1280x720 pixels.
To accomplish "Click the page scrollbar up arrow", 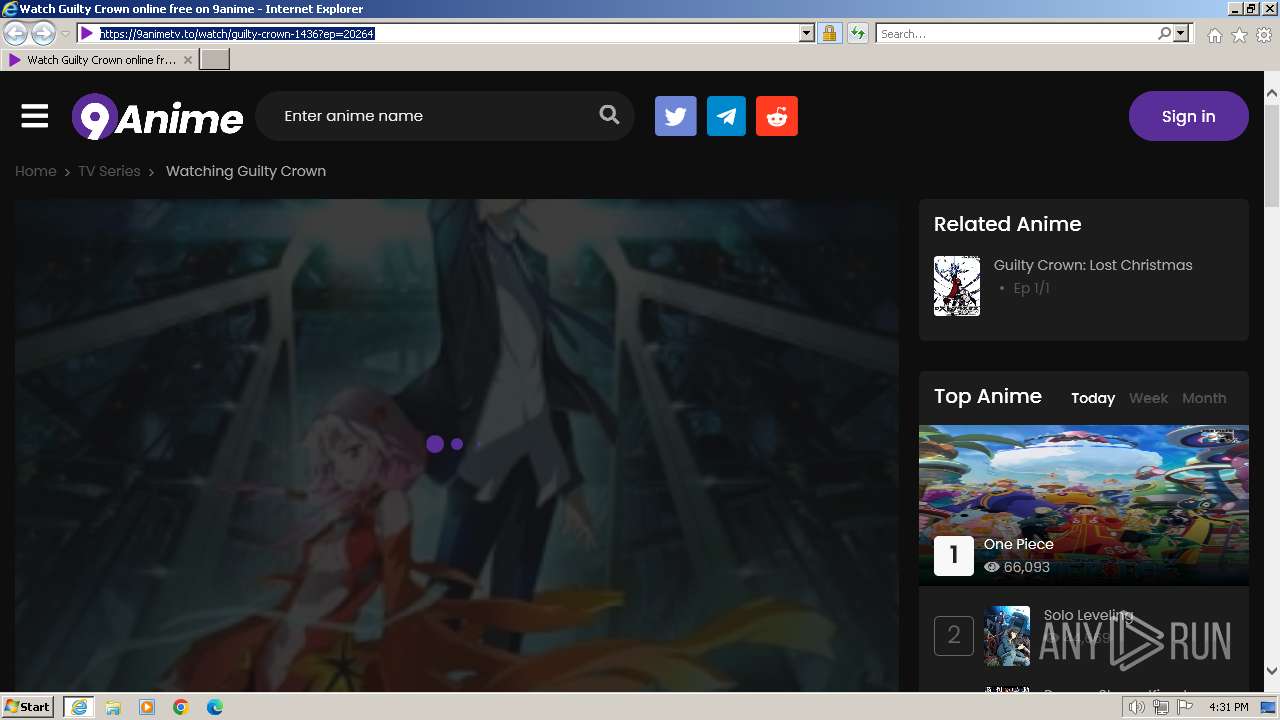I will (1271, 93).
